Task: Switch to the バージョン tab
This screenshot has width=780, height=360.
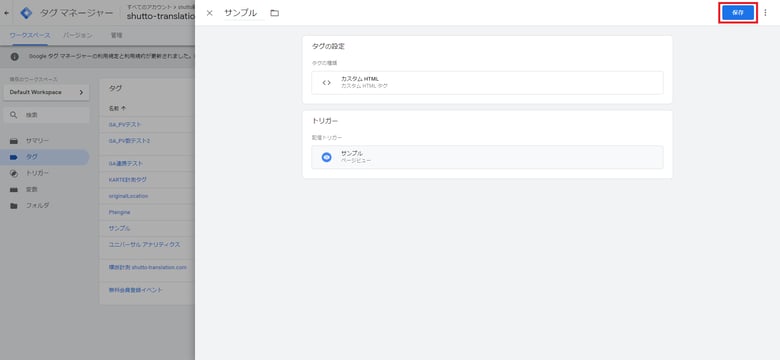Action: pyautogui.click(x=78, y=35)
